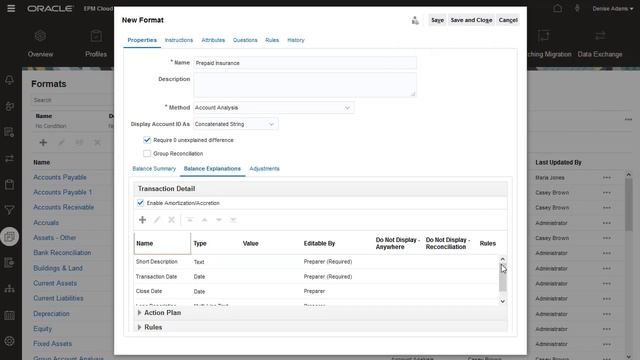
Task: Open the Profiles card icon
Action: coord(96,36)
